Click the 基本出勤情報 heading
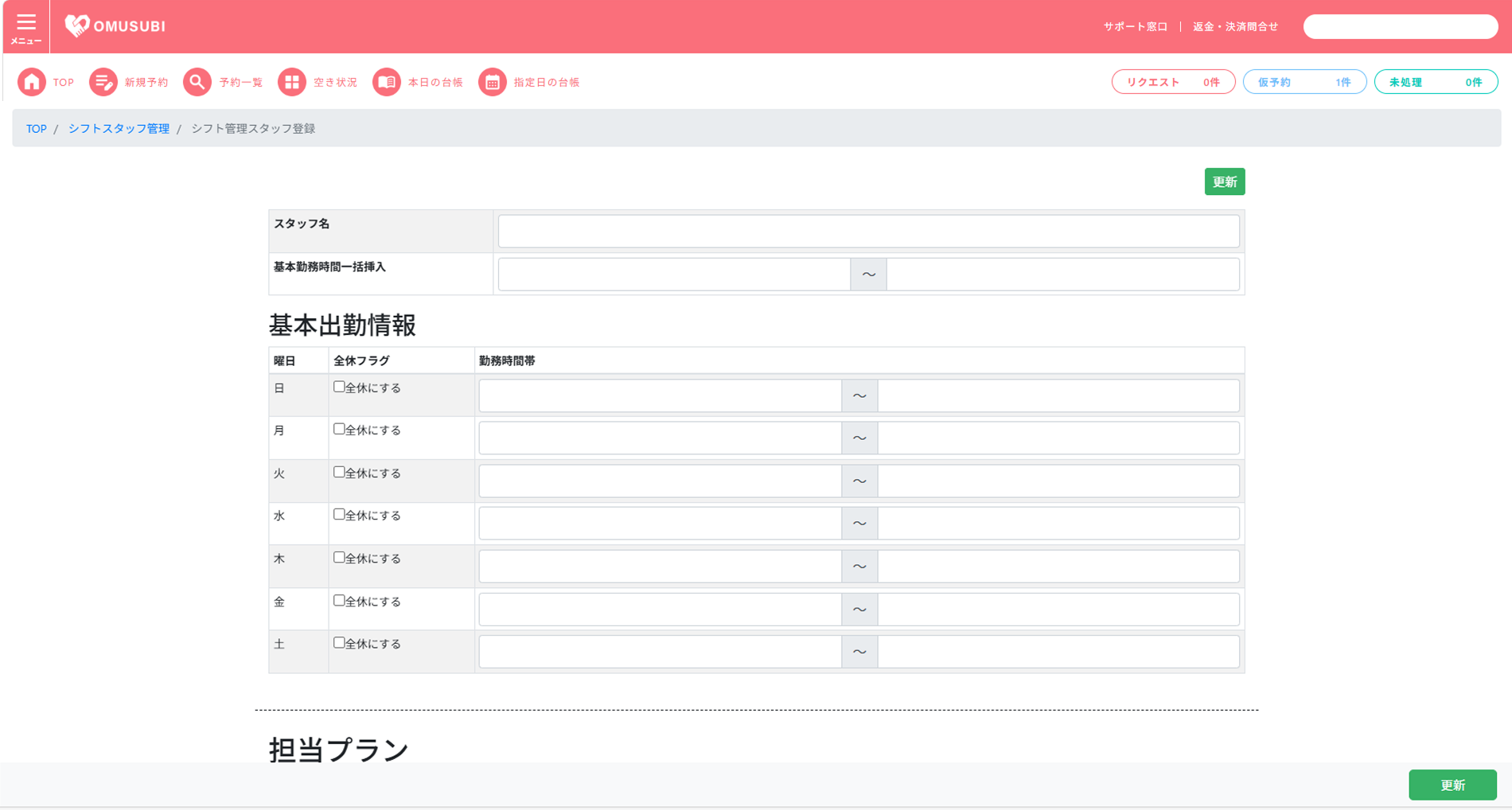The image size is (1512, 810). point(343,325)
